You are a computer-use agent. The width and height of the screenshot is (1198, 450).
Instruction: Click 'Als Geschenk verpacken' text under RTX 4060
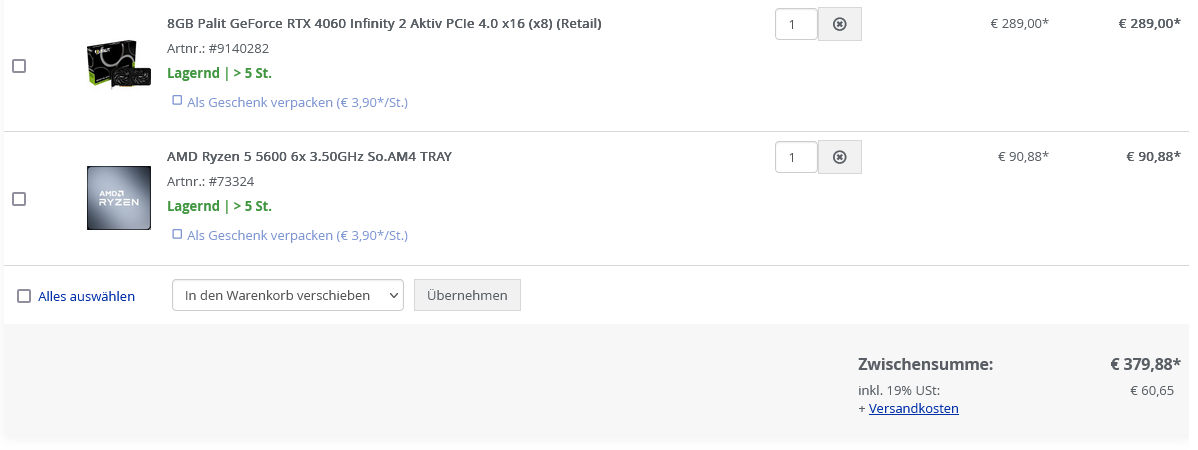[297, 102]
